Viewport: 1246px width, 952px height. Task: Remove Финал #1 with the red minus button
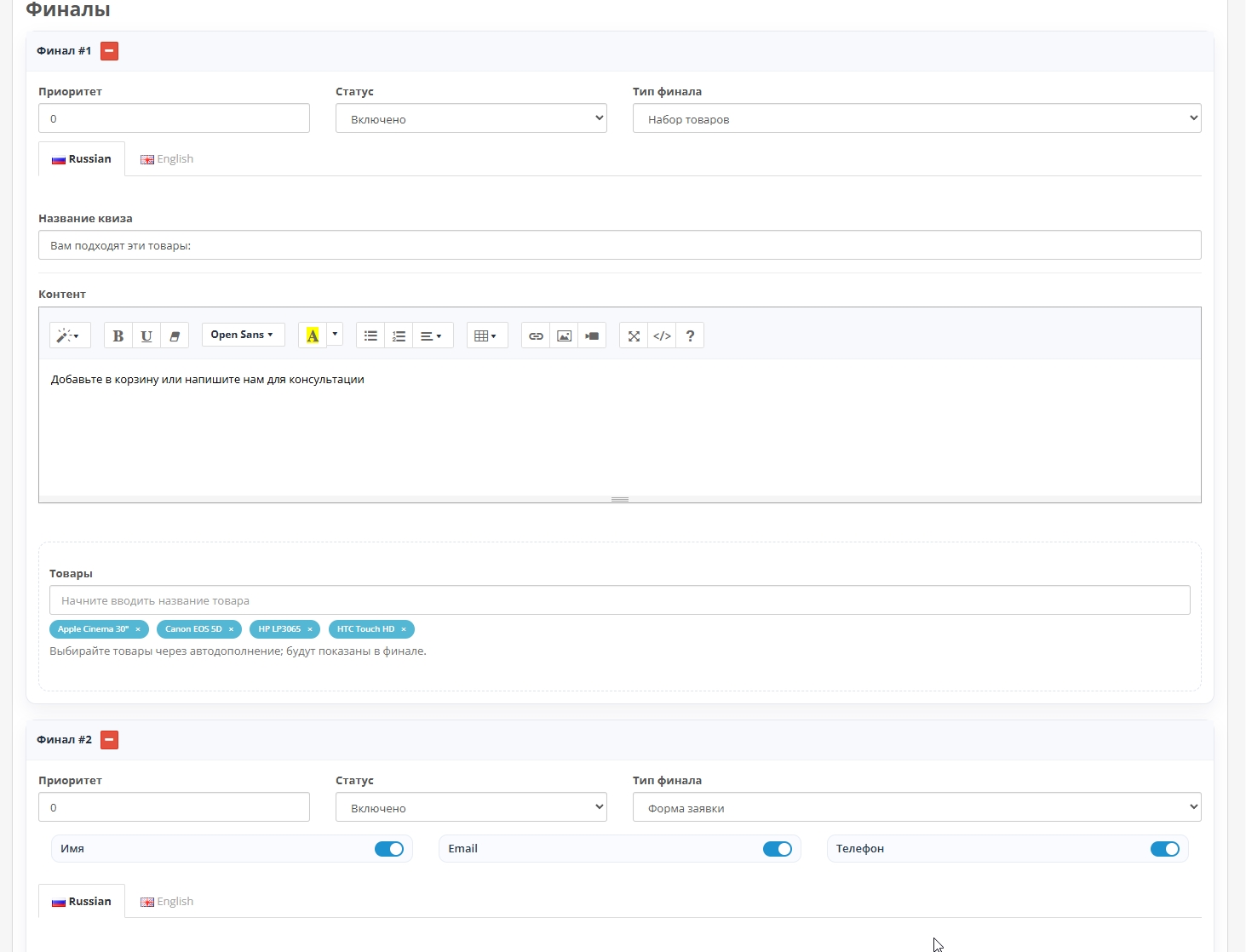point(109,51)
